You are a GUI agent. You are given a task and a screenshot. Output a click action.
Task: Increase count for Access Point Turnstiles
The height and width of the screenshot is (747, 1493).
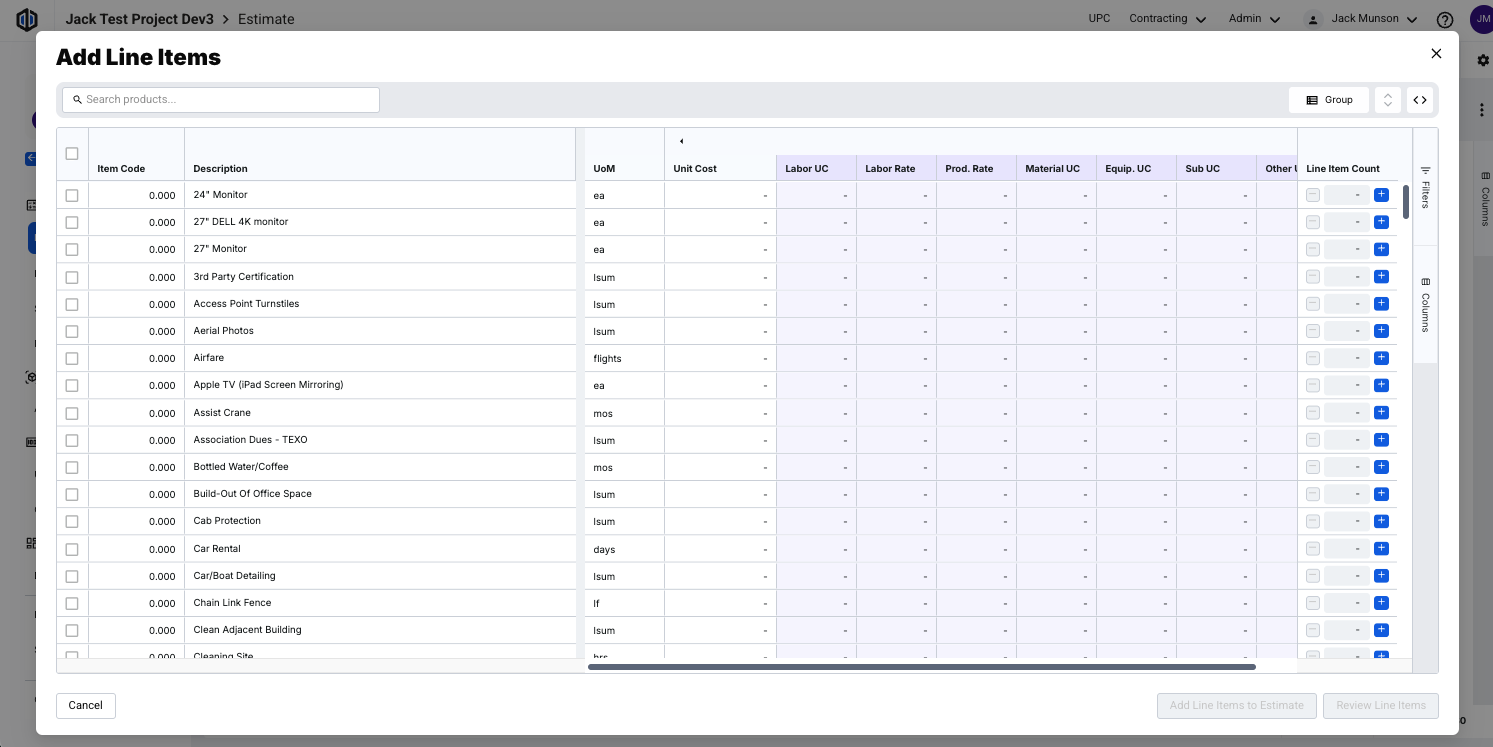pyautogui.click(x=1381, y=304)
